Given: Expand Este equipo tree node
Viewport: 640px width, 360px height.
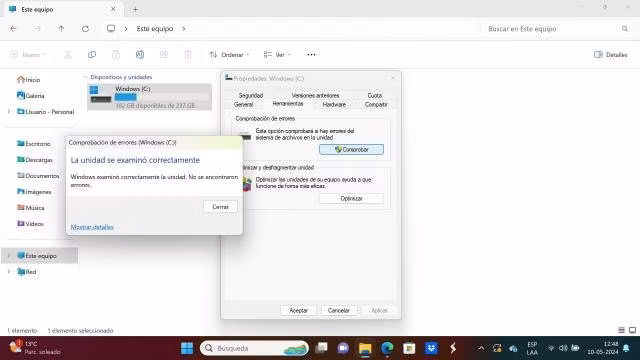Looking at the screenshot, I should click(x=9, y=256).
